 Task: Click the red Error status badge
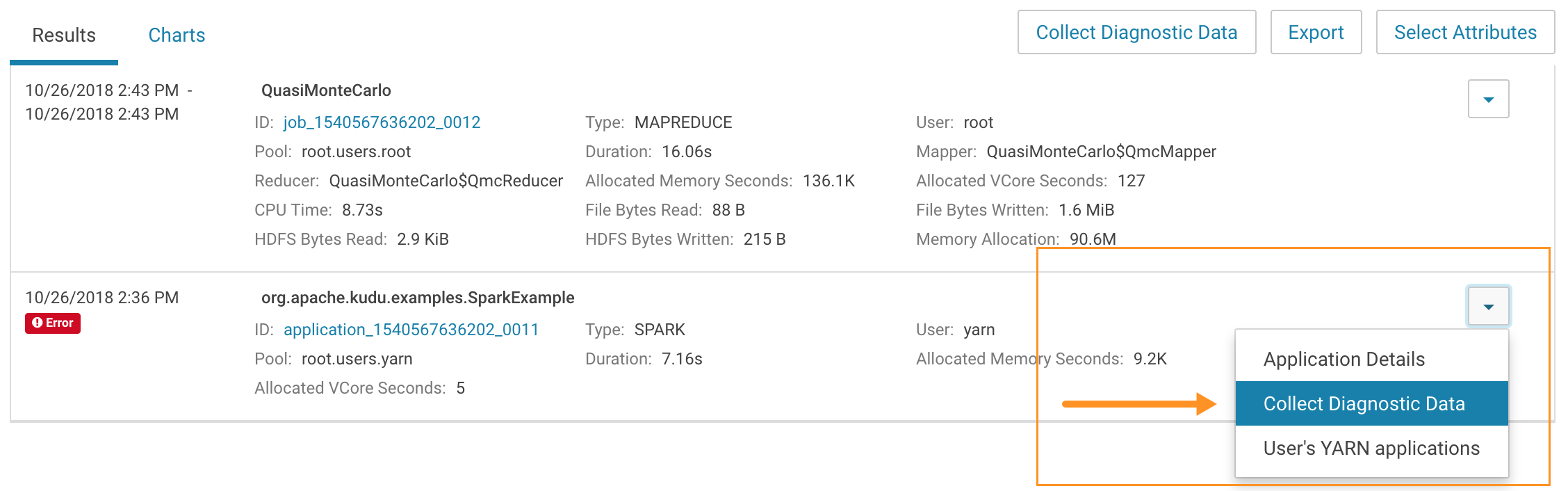click(53, 323)
